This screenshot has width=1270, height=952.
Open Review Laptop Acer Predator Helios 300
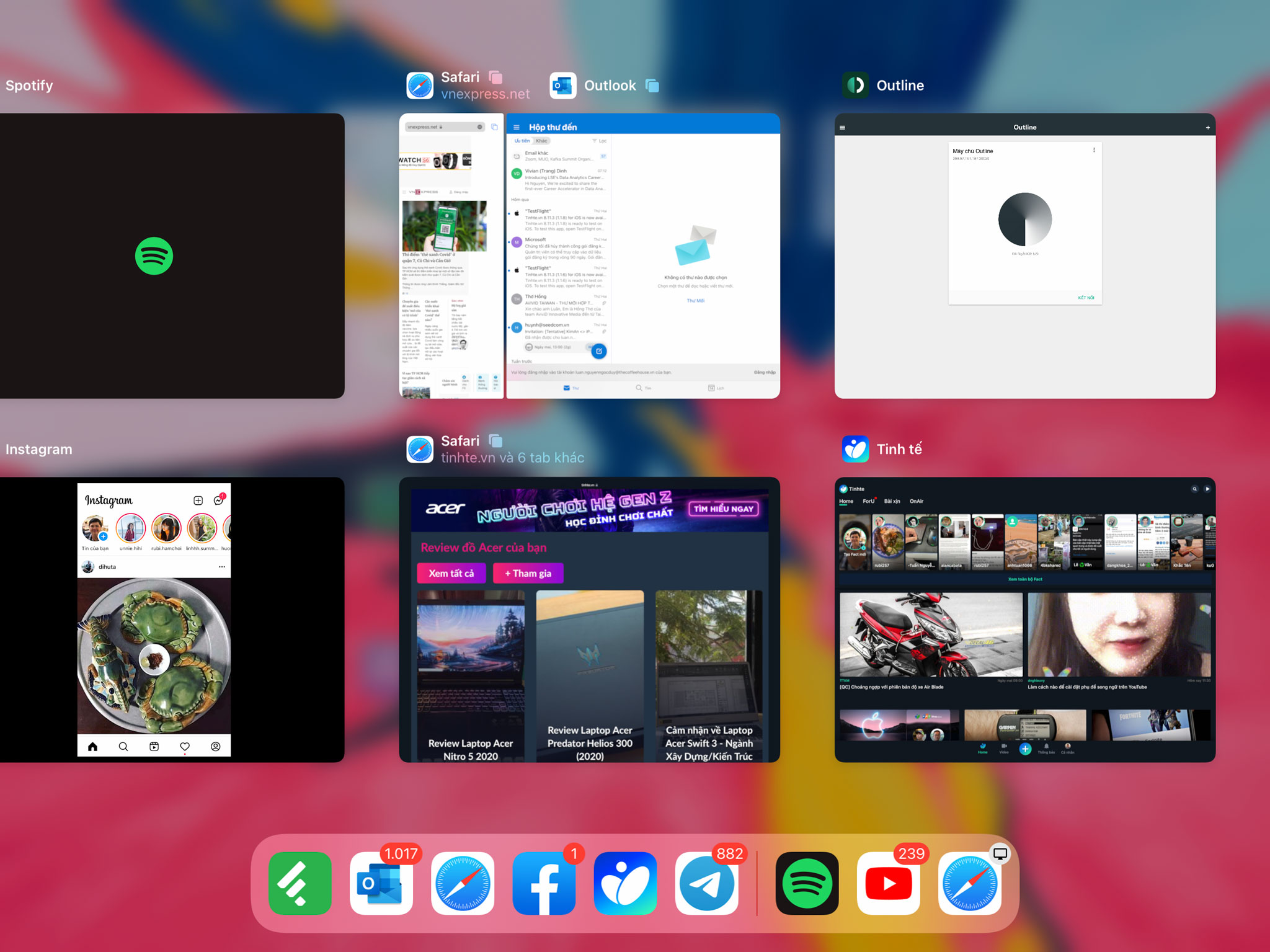590,676
